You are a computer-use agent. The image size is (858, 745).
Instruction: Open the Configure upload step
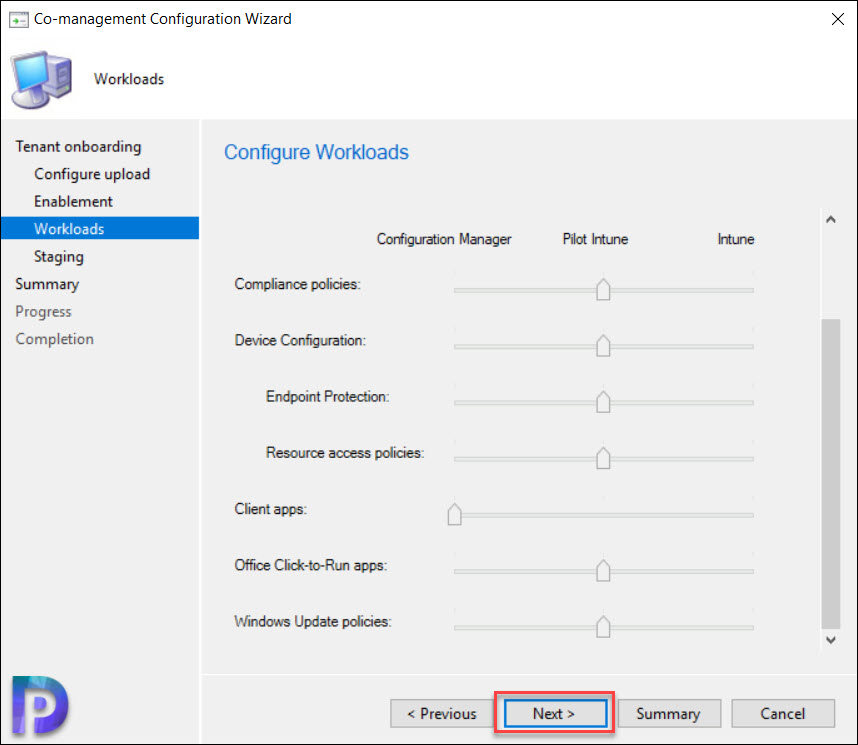(x=92, y=174)
